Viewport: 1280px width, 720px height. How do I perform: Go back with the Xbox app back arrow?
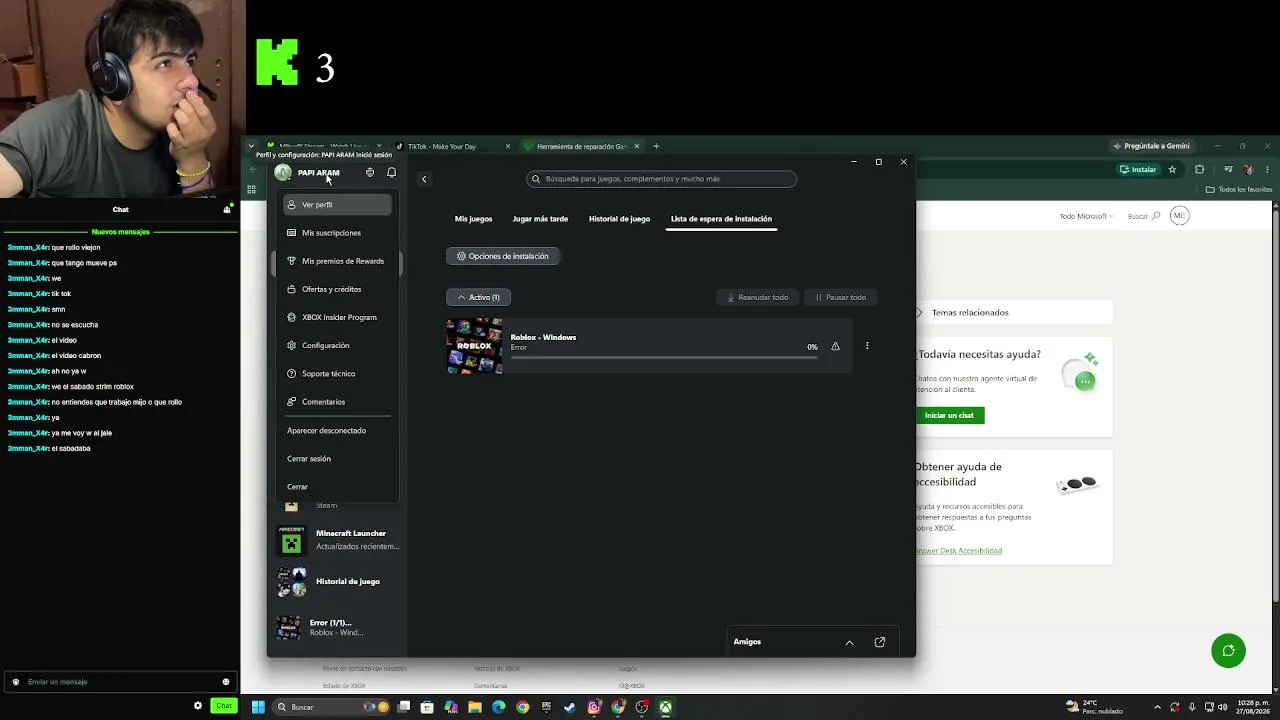[x=424, y=179]
